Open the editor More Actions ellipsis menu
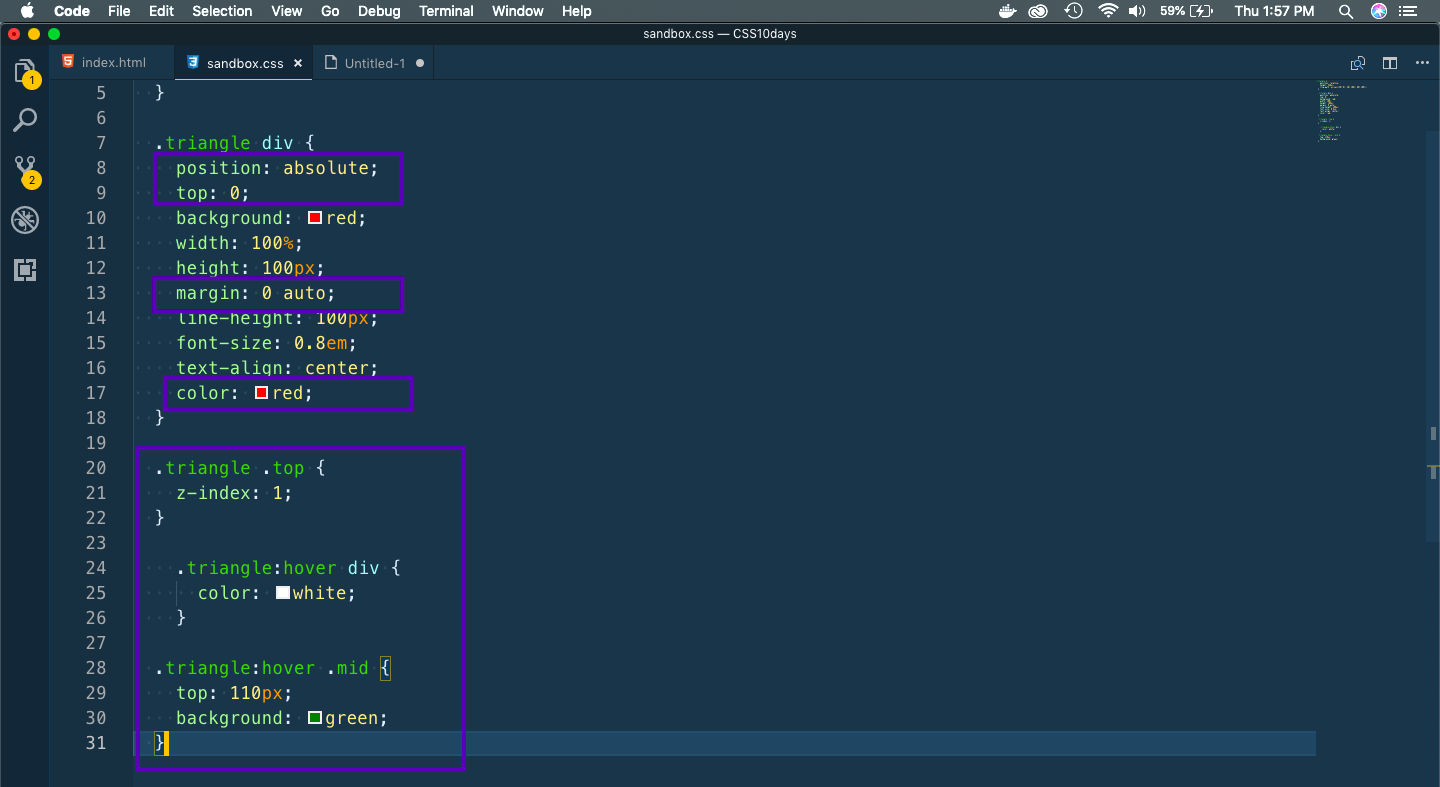The height and width of the screenshot is (787, 1440). pos(1422,63)
